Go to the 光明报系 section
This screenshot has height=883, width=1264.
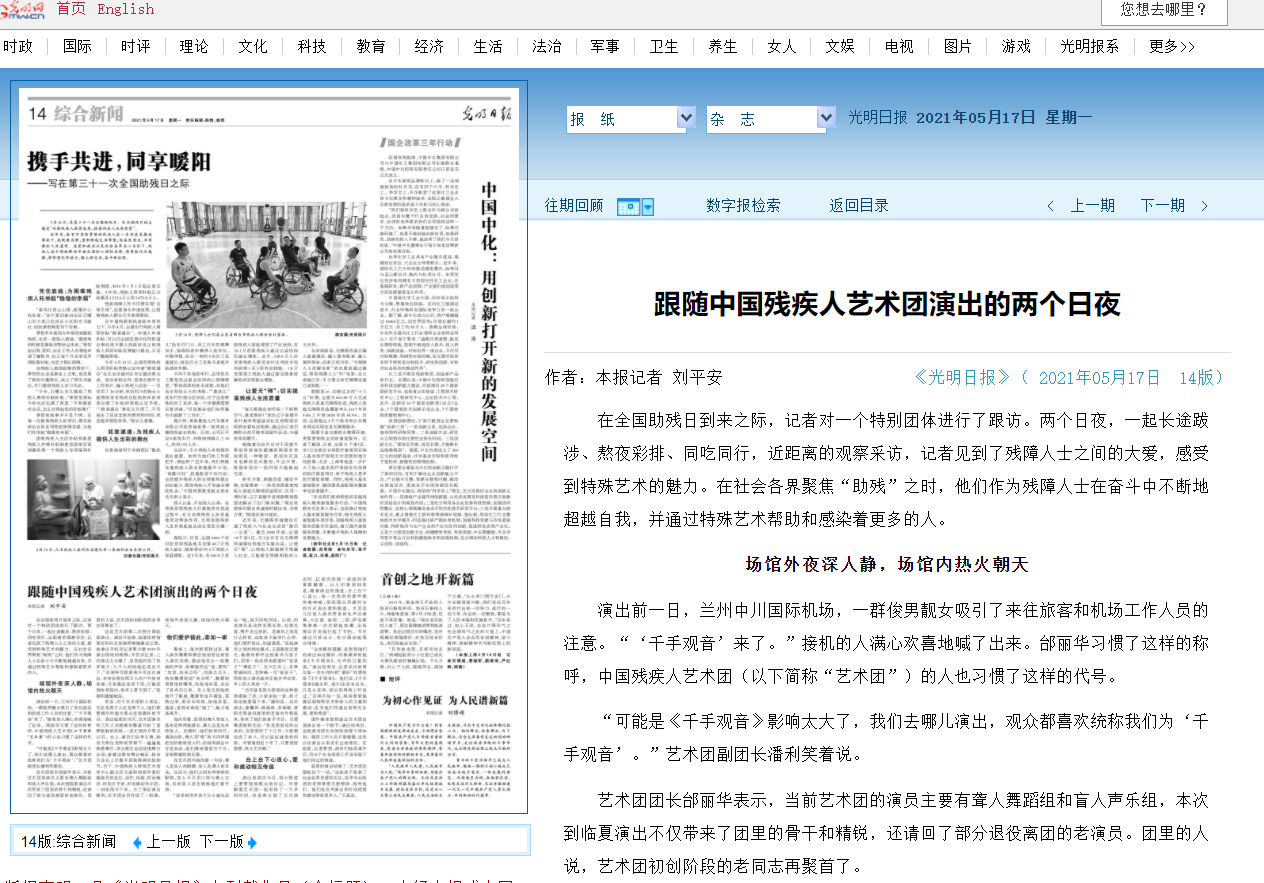1089,46
